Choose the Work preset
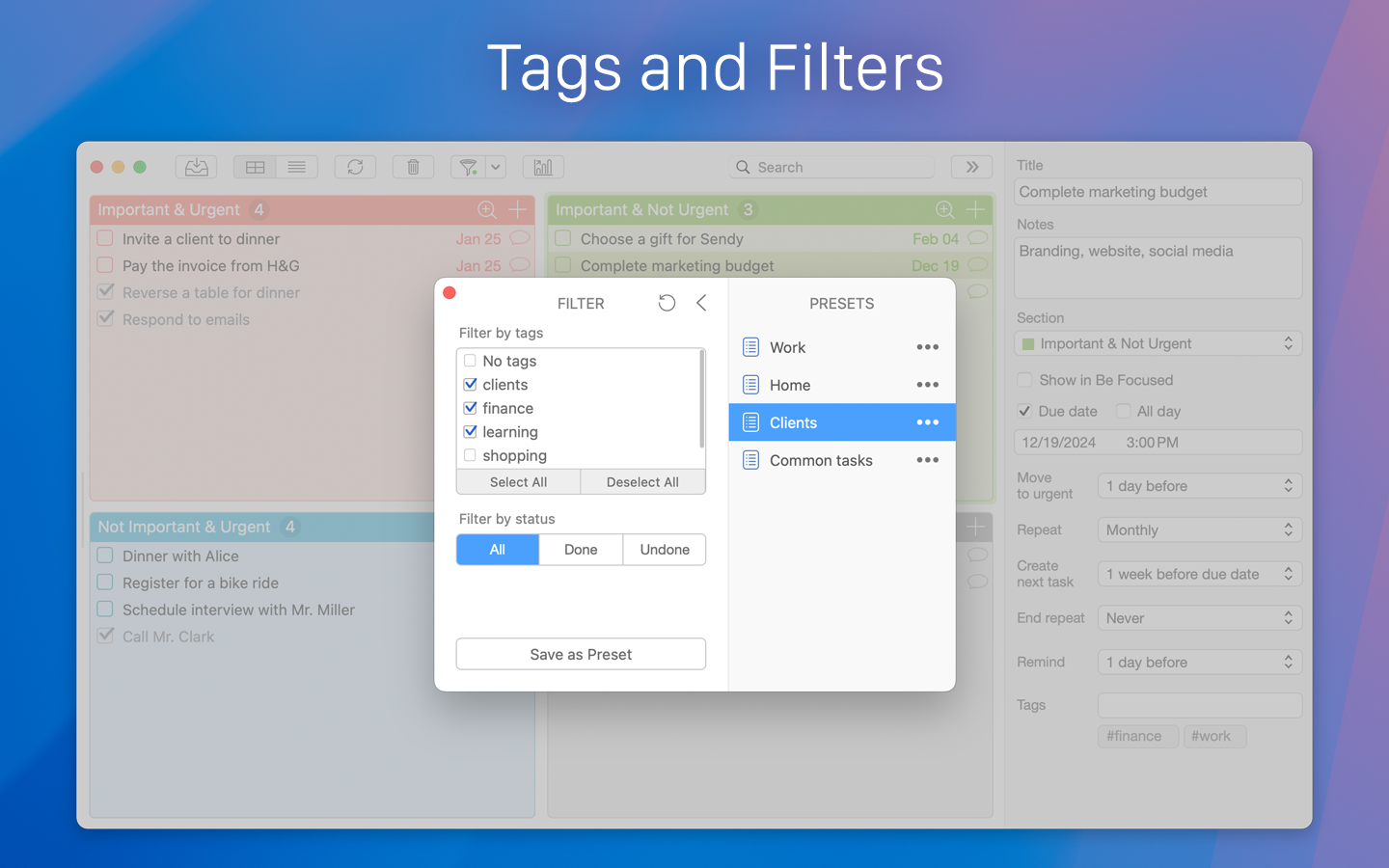Viewport: 1389px width, 868px height. pyautogui.click(x=842, y=347)
